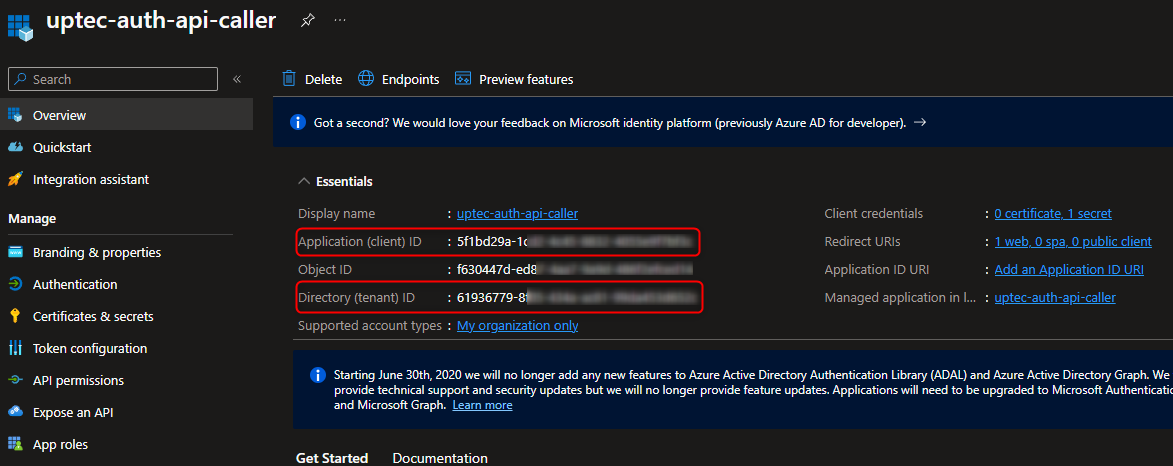
Task: Click the 'My organization only' link
Action: click(x=517, y=326)
